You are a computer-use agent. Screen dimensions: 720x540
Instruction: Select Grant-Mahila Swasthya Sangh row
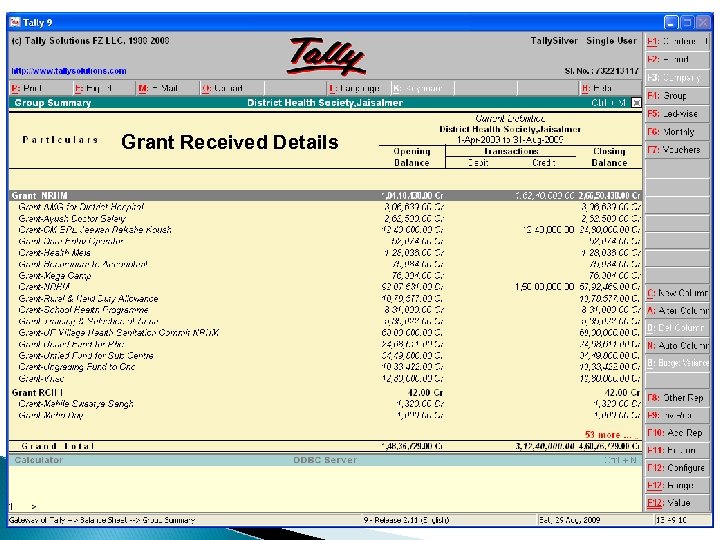pyautogui.click(x=325, y=404)
